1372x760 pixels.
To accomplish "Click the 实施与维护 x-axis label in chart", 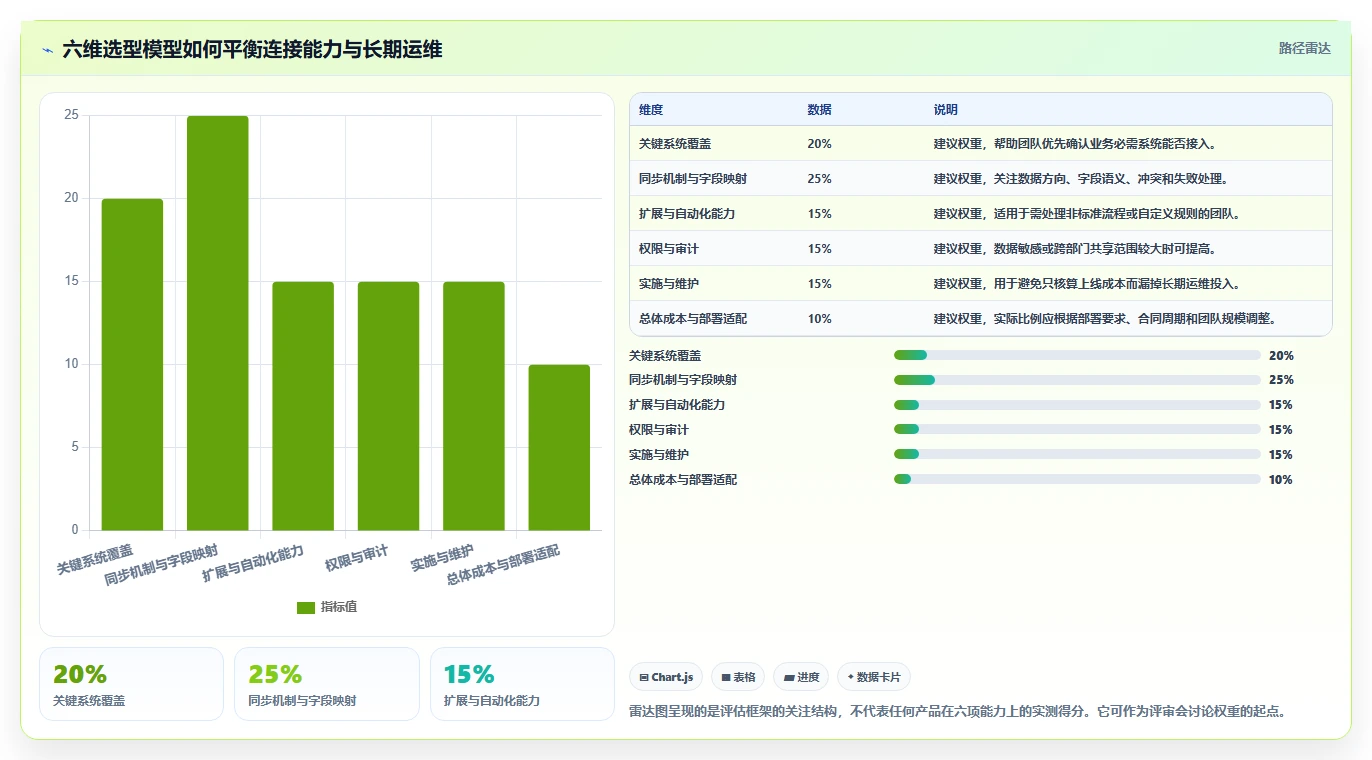I will pos(442,559).
